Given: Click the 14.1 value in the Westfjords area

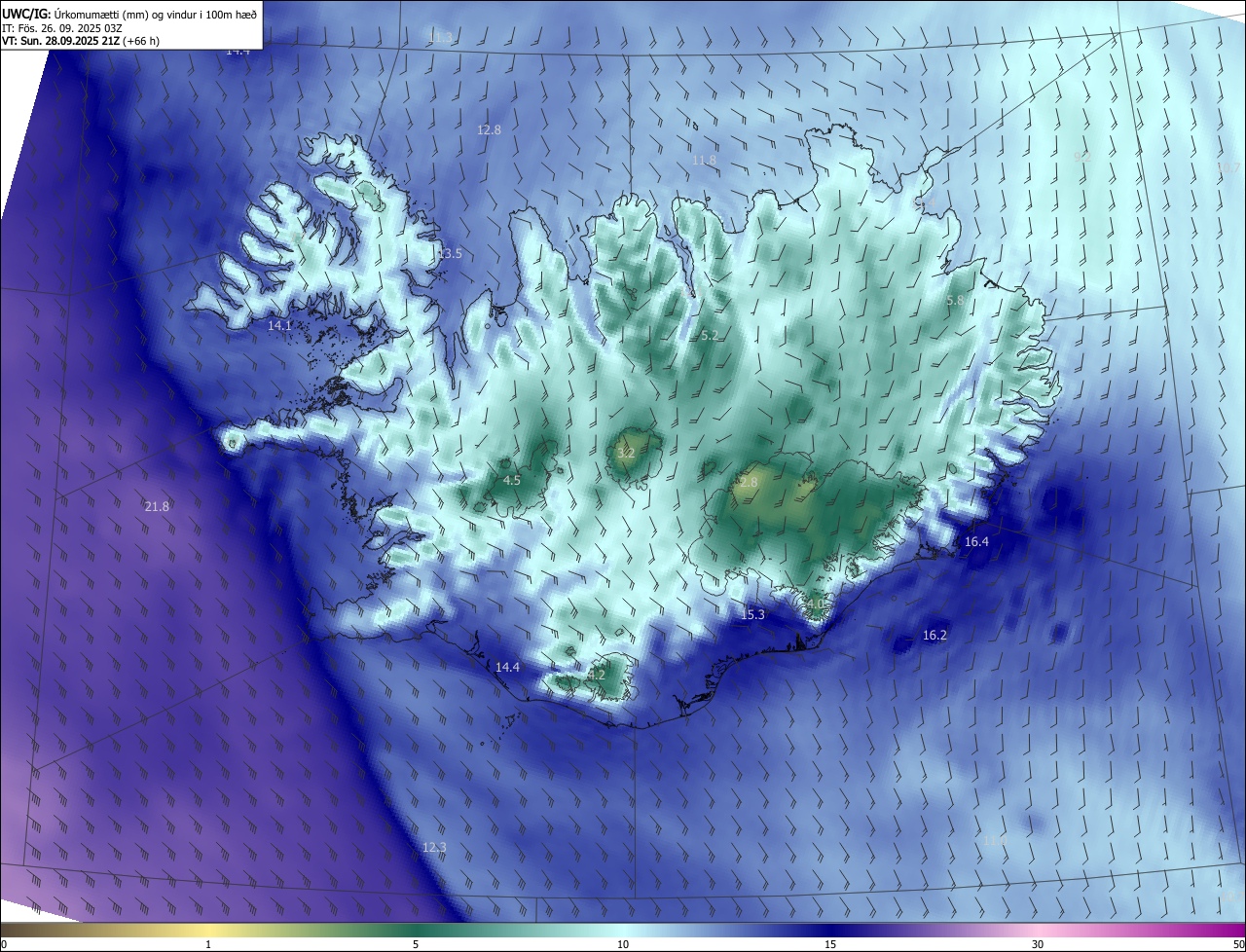Looking at the screenshot, I should [279, 325].
